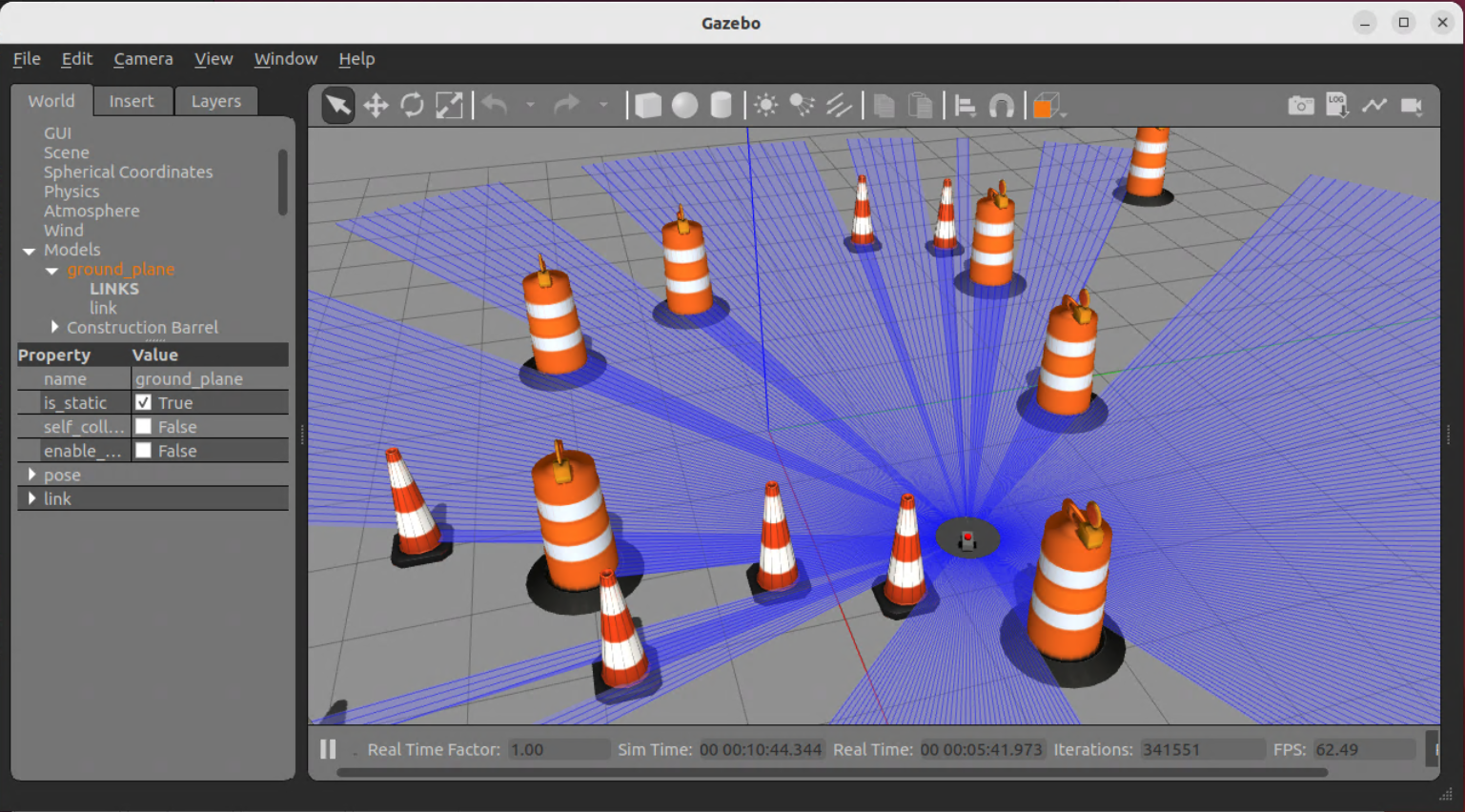Add a point light
Screen dimensions: 1465x812
(765, 105)
